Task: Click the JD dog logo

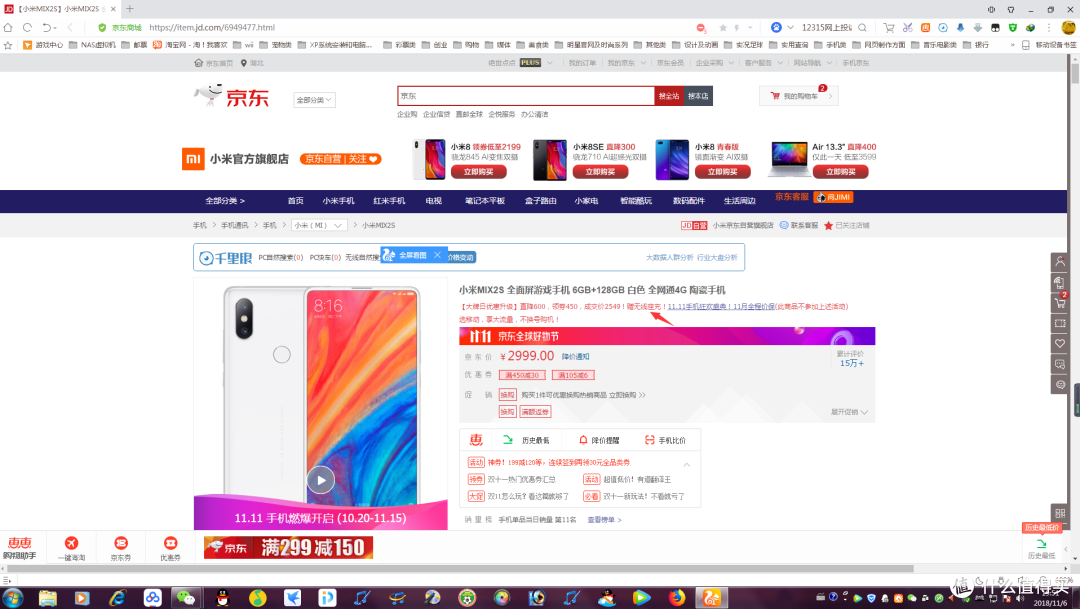Action: pyautogui.click(x=232, y=96)
